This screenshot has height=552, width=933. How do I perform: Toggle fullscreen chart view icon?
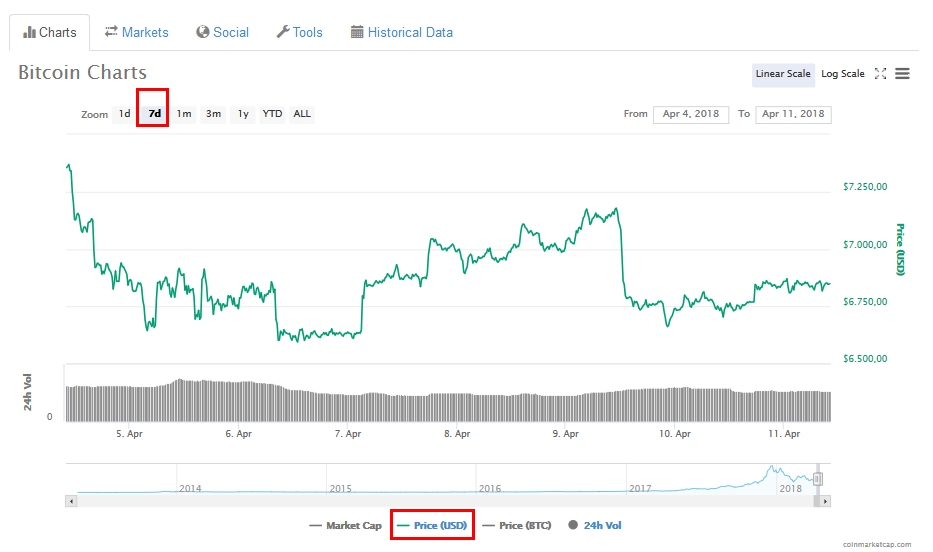881,74
